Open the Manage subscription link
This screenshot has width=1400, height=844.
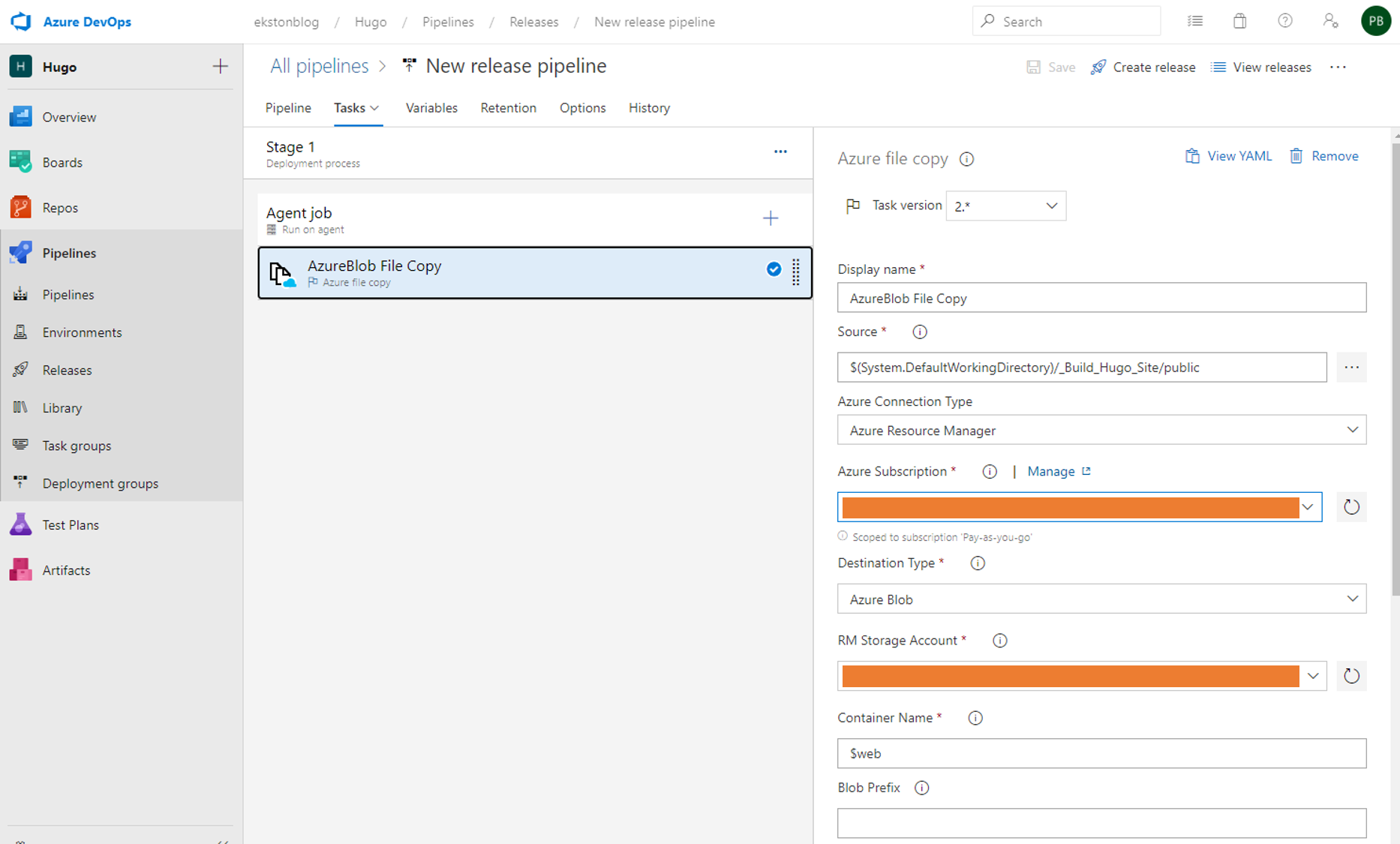click(x=1059, y=471)
